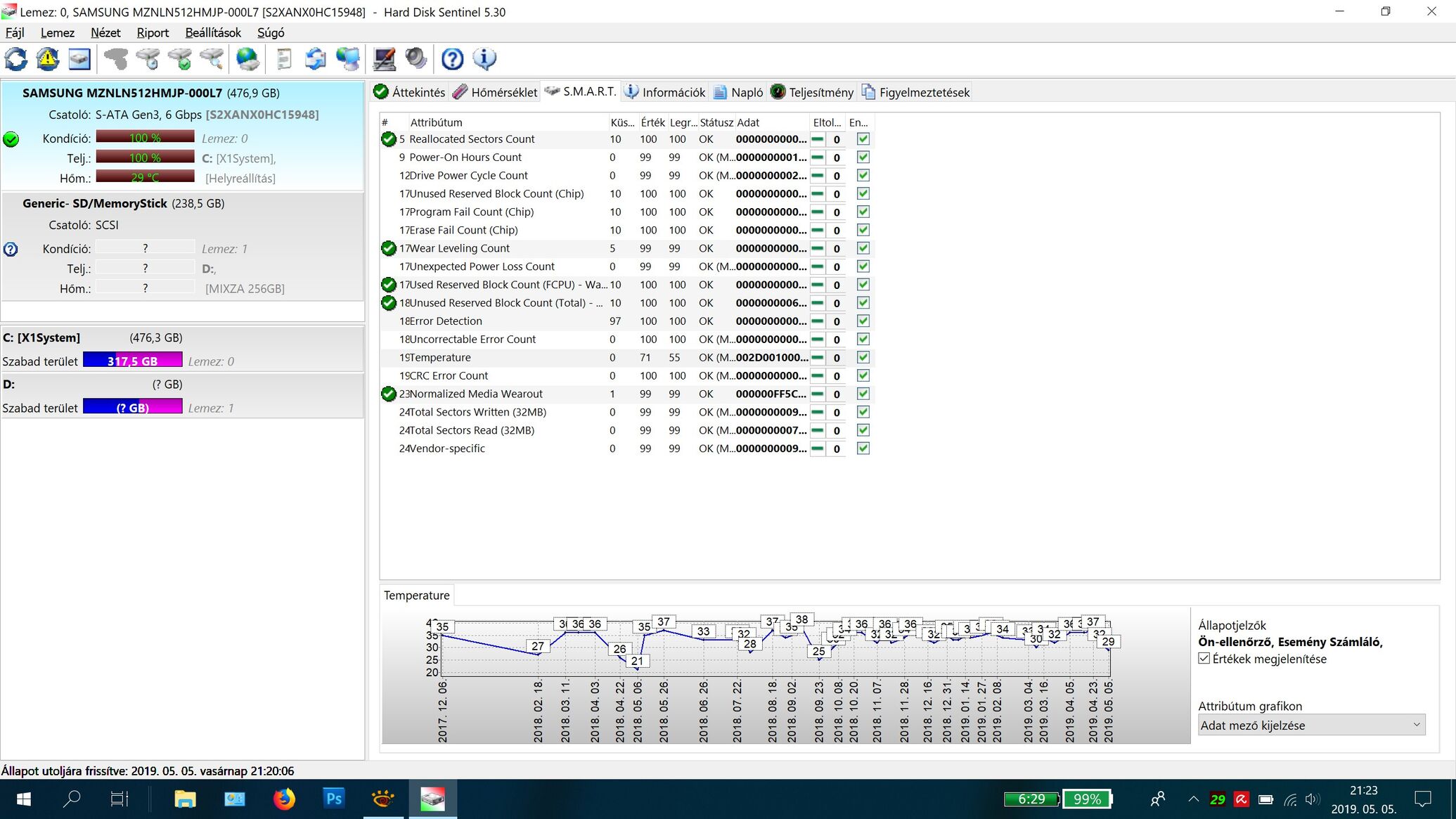Uncheck the Reallocated Sectors Count enable box
The image size is (1456, 819).
click(863, 139)
